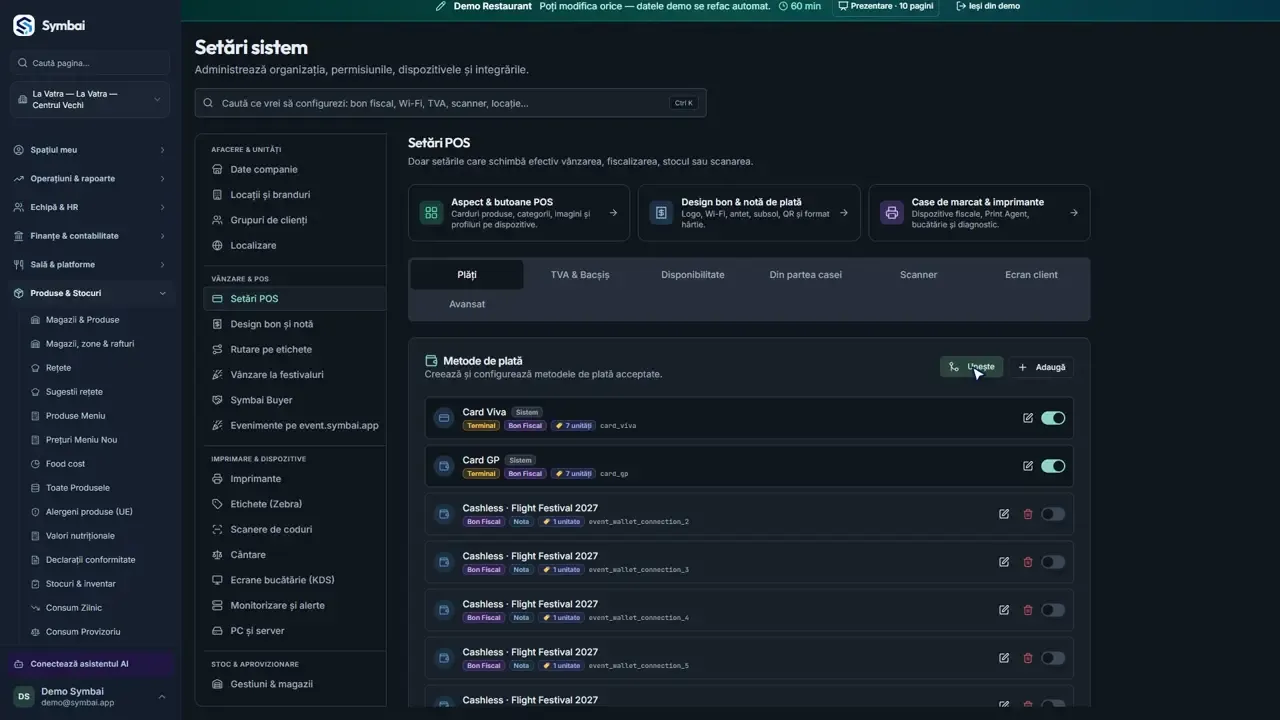Image resolution: width=1280 pixels, height=720 pixels.
Task: Enable the event_wallet_connection_4 toggle
Action: [1053, 610]
